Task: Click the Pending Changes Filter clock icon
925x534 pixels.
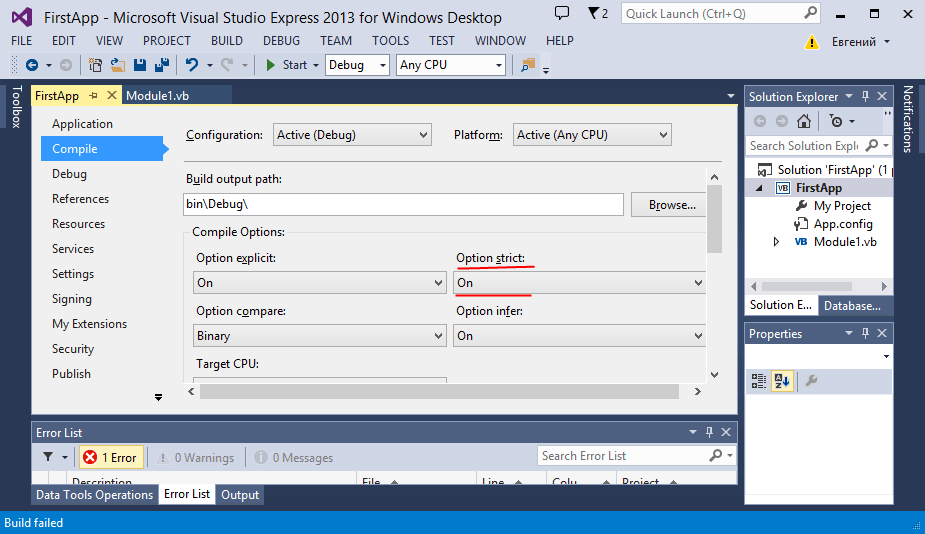Action: [836, 122]
